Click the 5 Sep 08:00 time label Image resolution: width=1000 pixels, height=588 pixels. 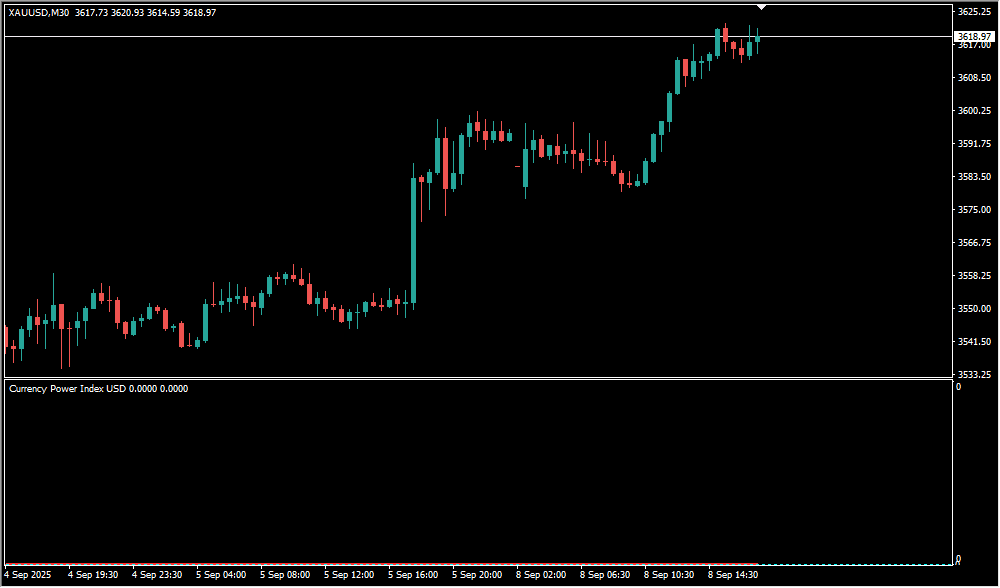pyautogui.click(x=285, y=575)
